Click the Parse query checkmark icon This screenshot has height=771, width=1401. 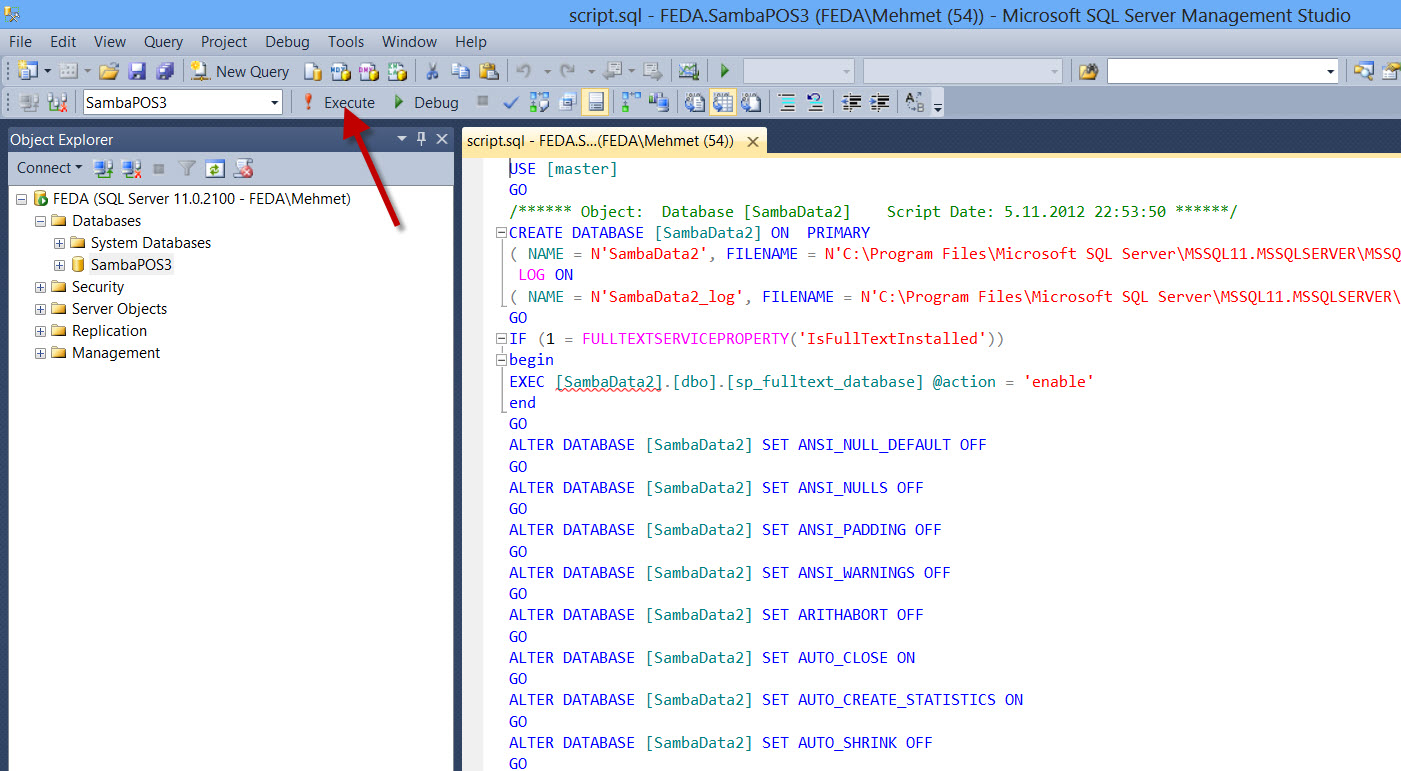tap(511, 101)
